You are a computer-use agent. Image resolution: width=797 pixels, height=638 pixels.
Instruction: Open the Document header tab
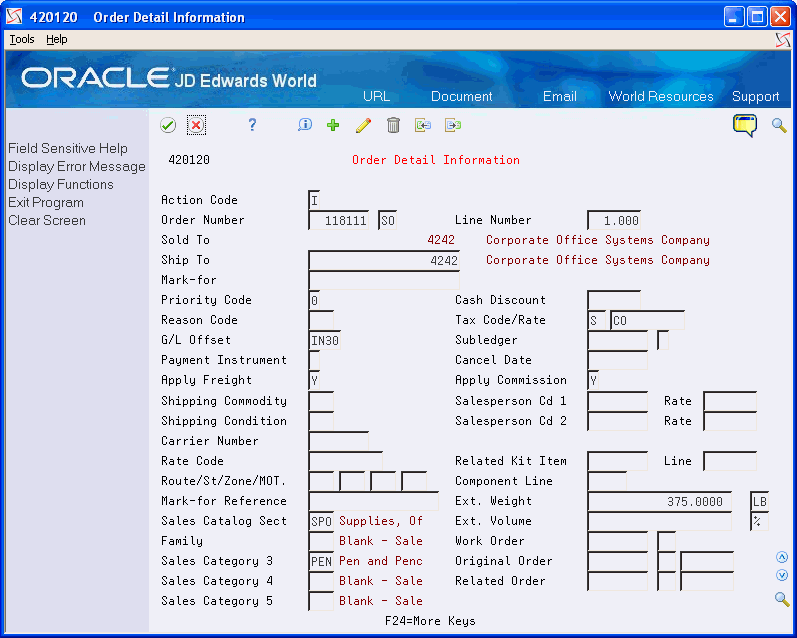coord(462,96)
